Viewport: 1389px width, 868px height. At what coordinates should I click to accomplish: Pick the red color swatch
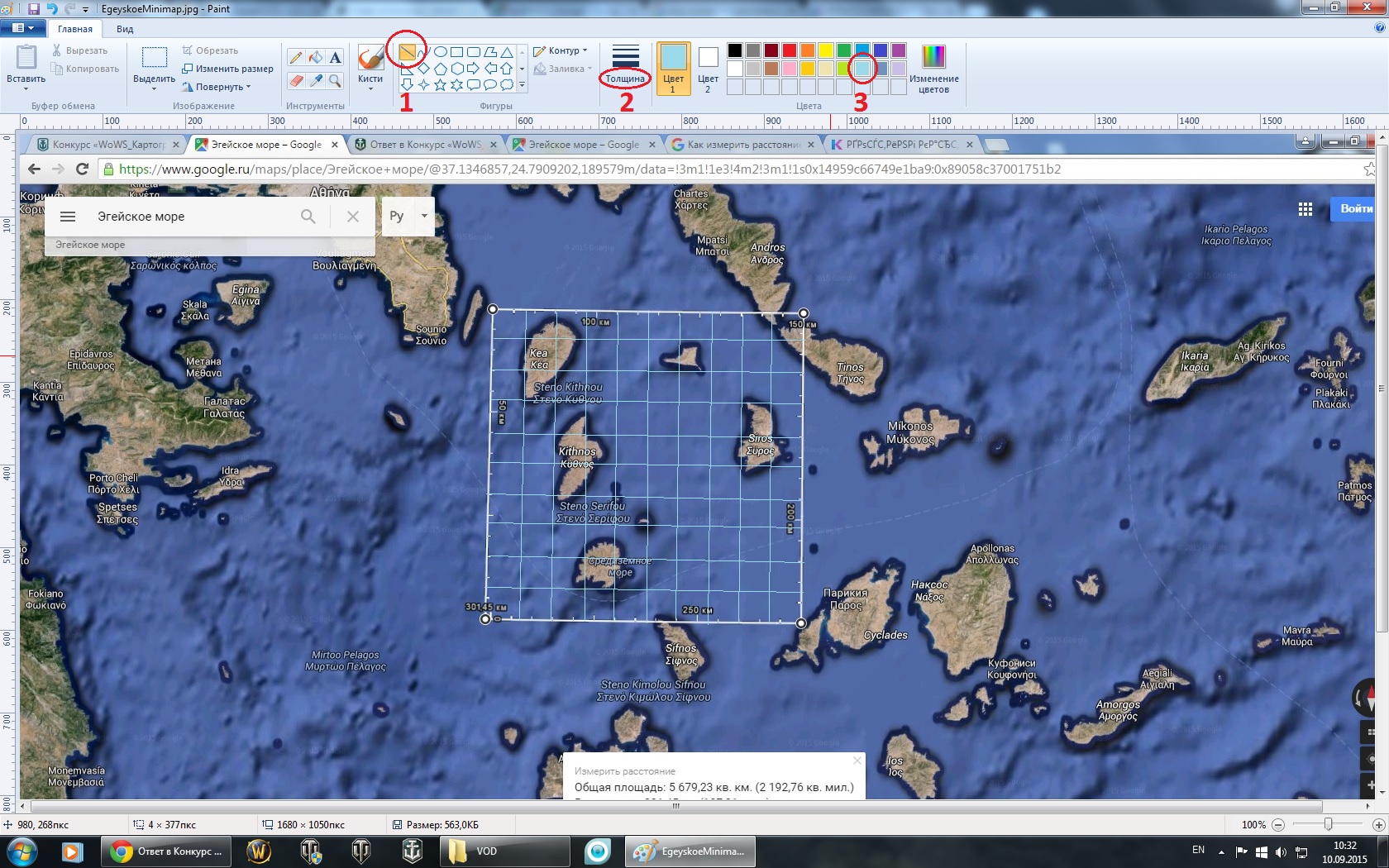tap(789, 50)
